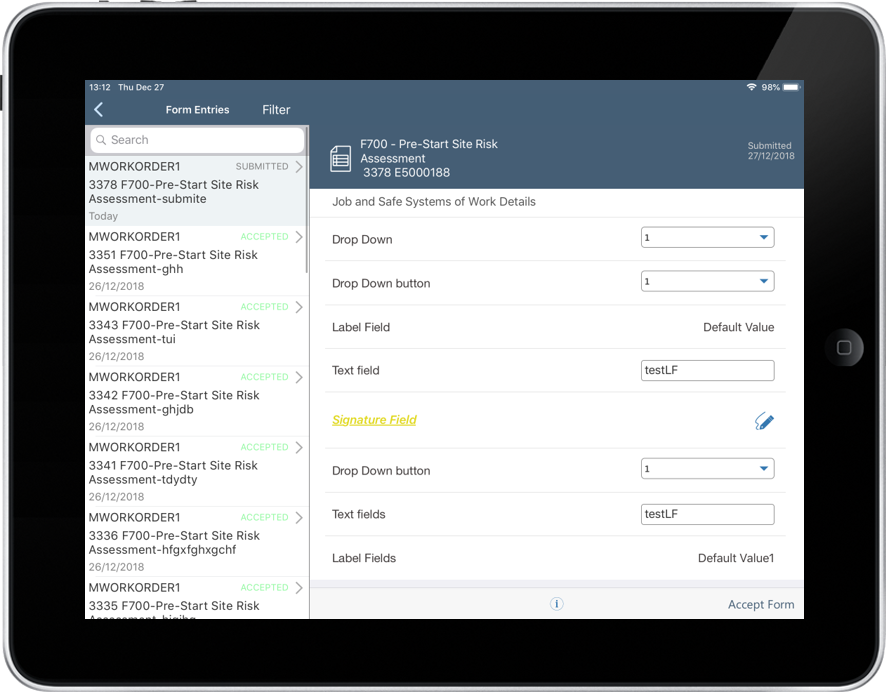Tap the form document icon in header

click(x=340, y=158)
